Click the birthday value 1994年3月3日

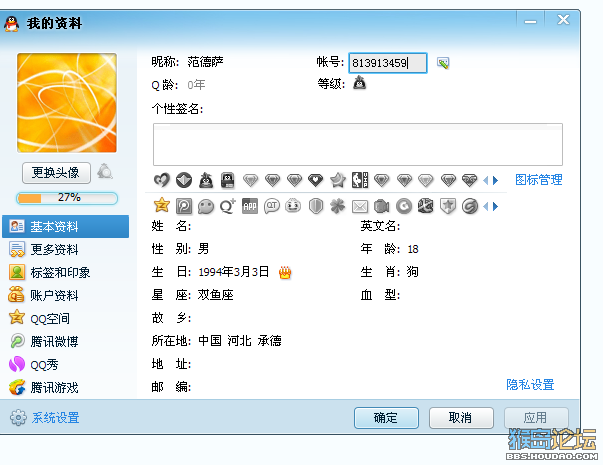pyautogui.click(x=234, y=272)
